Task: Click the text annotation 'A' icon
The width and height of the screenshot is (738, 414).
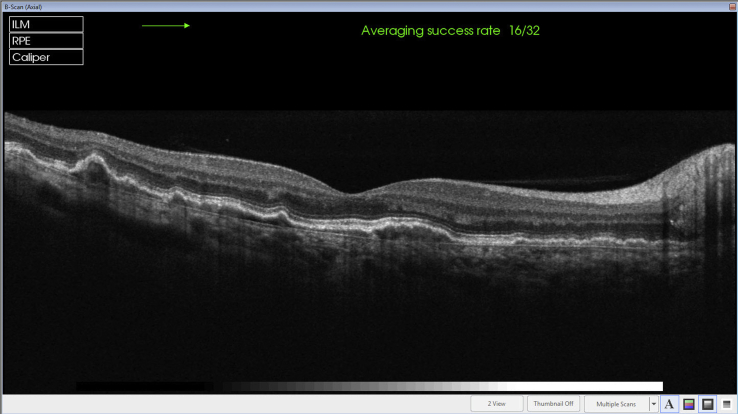Action: point(669,404)
